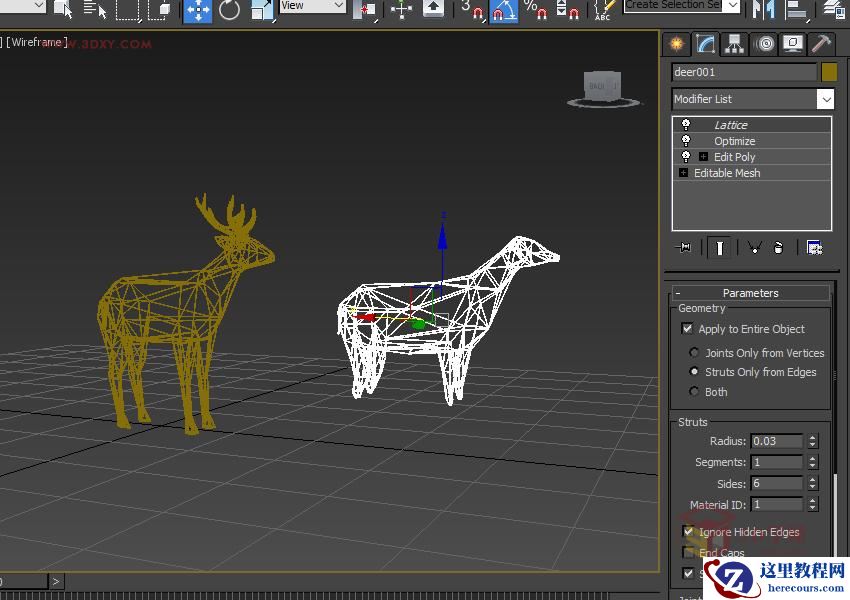Click Pin Stack icon below modifier stack
The image size is (850, 600).
[x=685, y=248]
